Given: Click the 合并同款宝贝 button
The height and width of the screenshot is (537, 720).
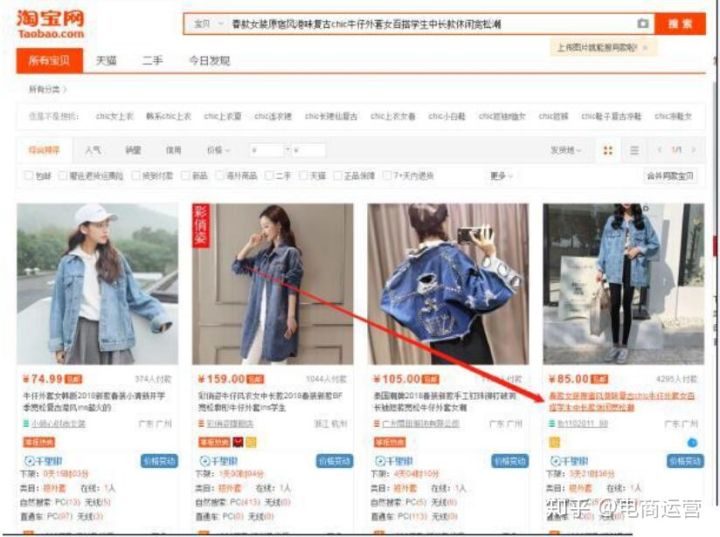Looking at the screenshot, I should click(670, 175).
